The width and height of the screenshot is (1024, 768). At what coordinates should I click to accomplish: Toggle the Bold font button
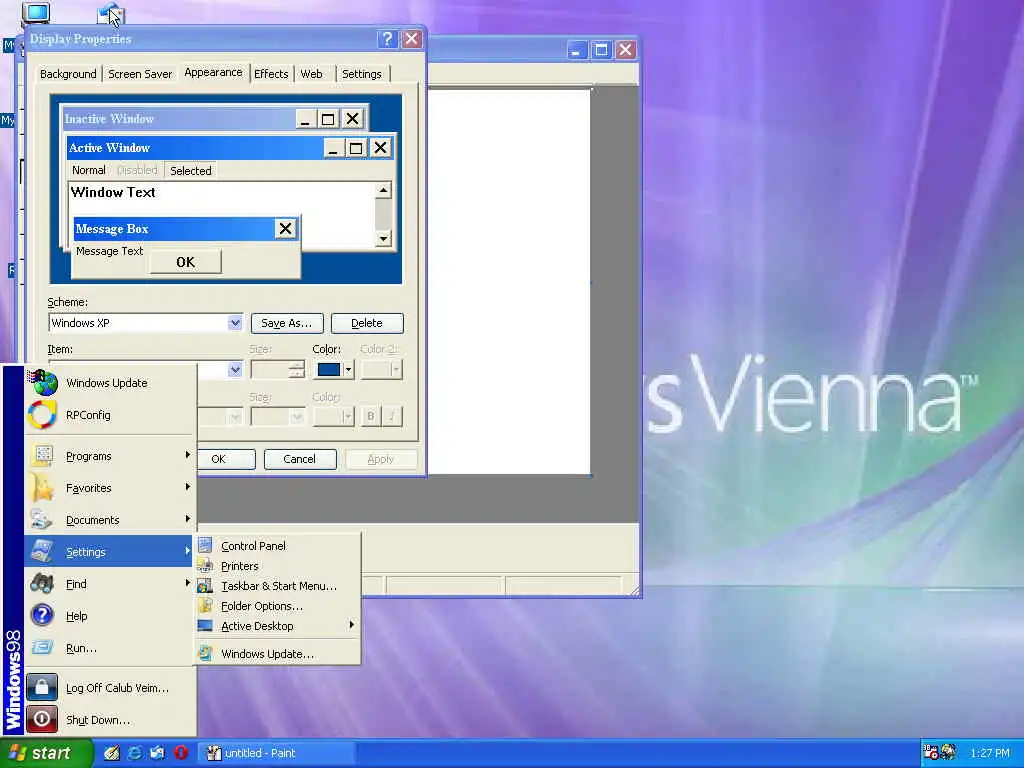(371, 417)
